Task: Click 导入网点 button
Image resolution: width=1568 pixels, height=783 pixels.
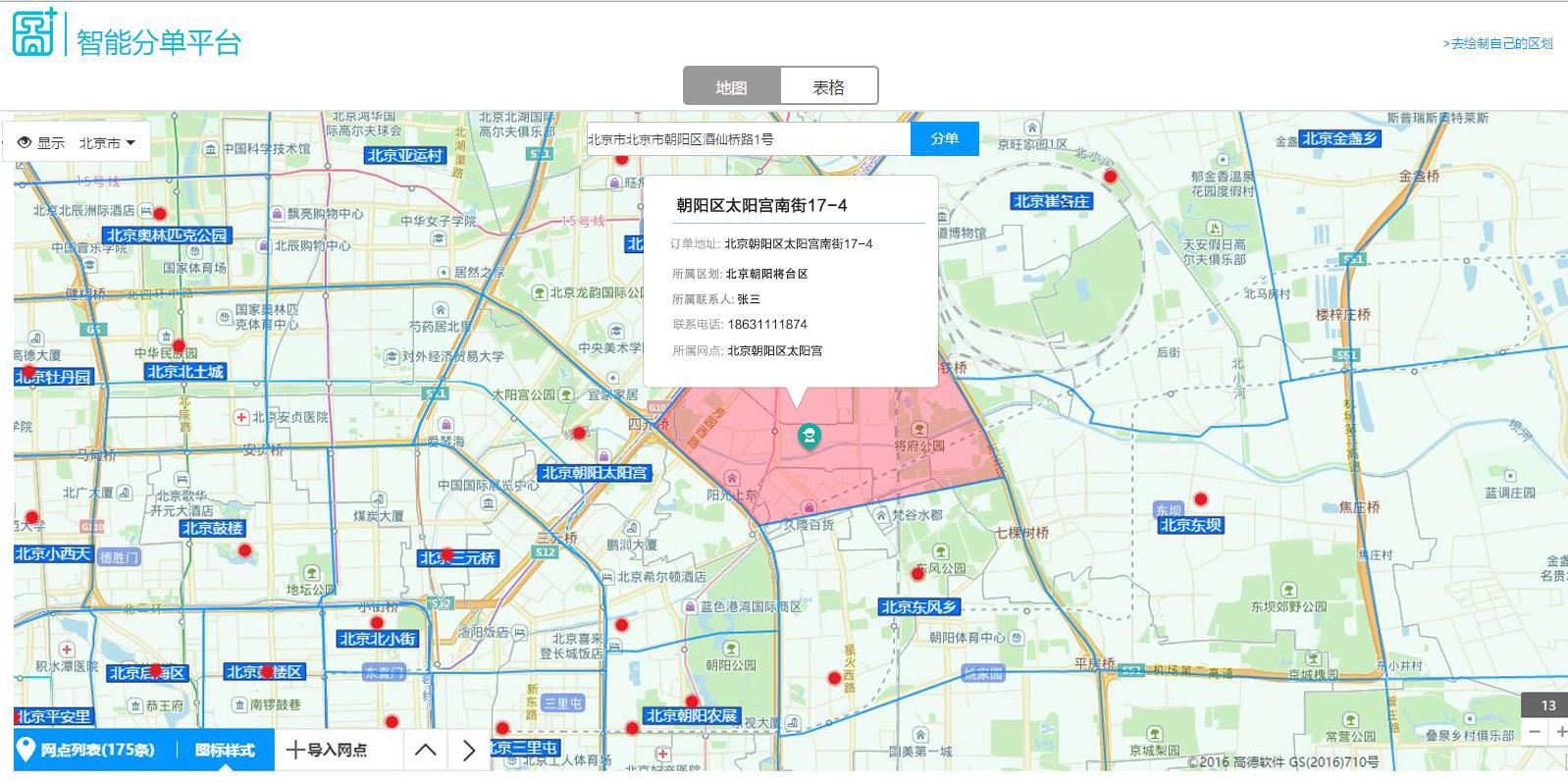Action: pyautogui.click(x=327, y=751)
